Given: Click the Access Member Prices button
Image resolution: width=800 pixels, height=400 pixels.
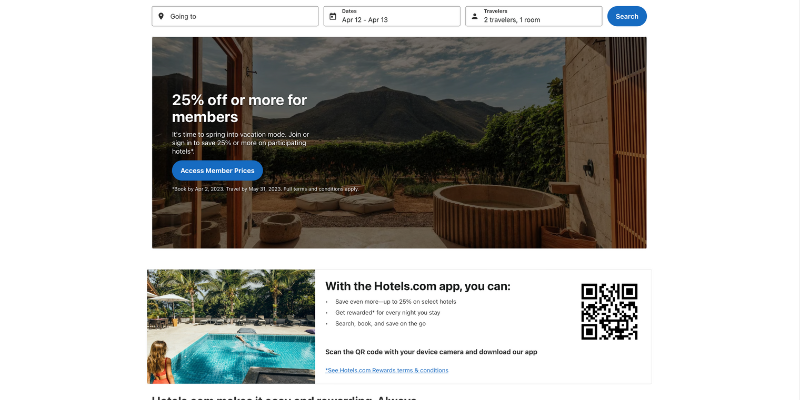Looking at the screenshot, I should click(x=217, y=170).
